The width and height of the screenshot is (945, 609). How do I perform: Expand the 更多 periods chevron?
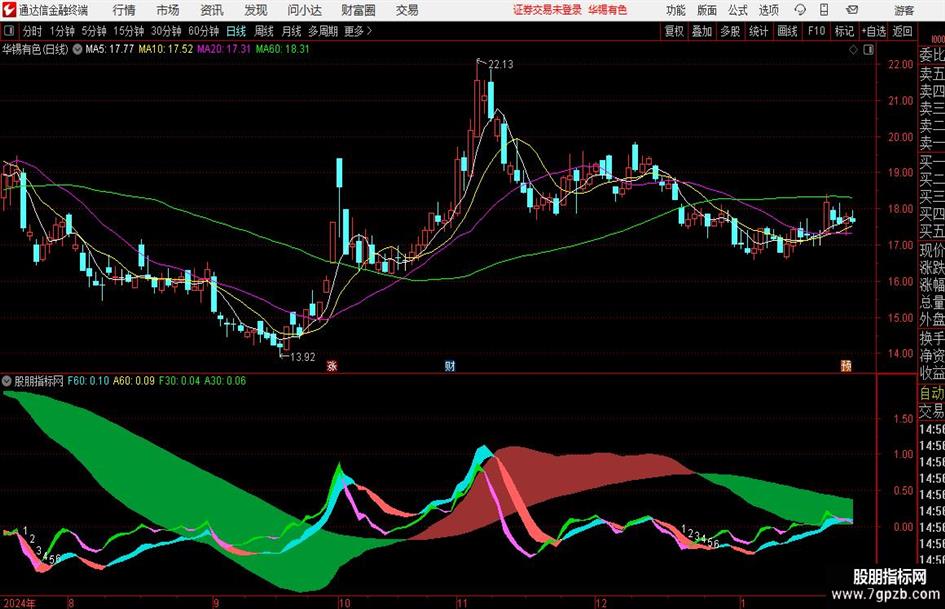pyautogui.click(x=369, y=31)
